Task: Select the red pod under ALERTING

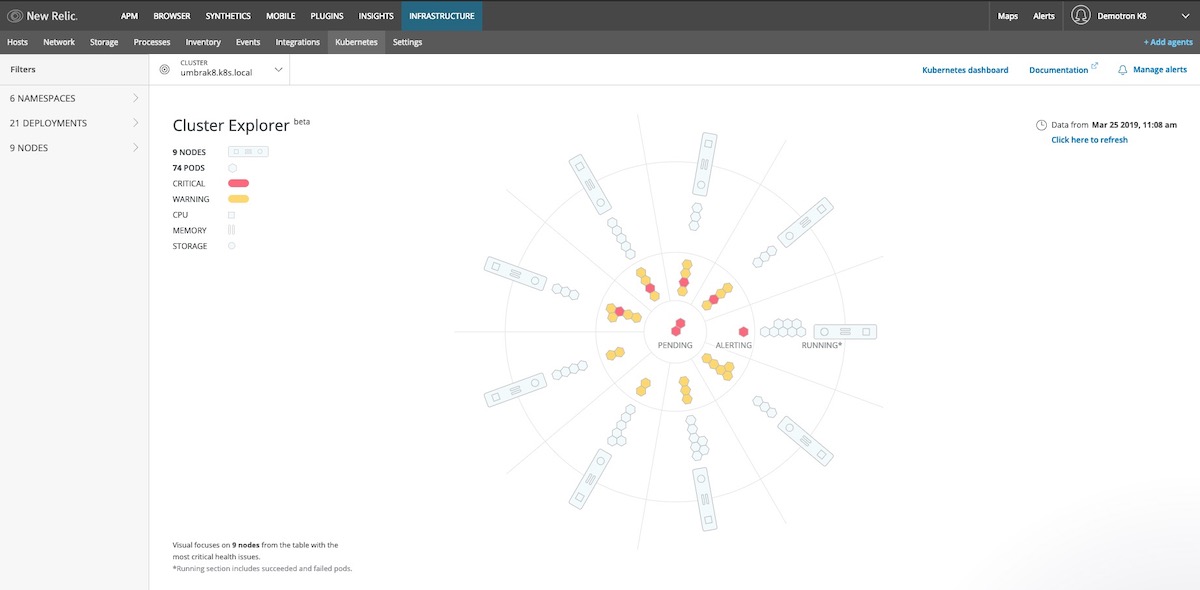Action: (x=743, y=331)
